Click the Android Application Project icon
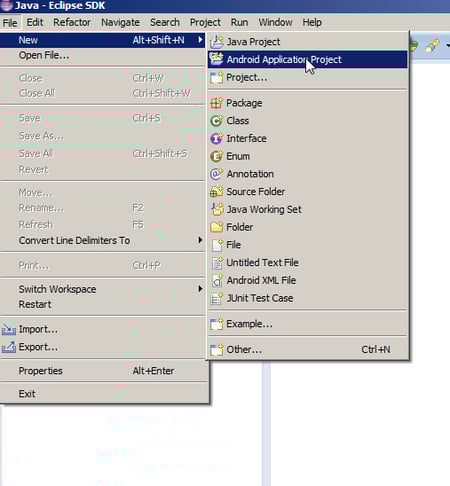 pos(217,59)
